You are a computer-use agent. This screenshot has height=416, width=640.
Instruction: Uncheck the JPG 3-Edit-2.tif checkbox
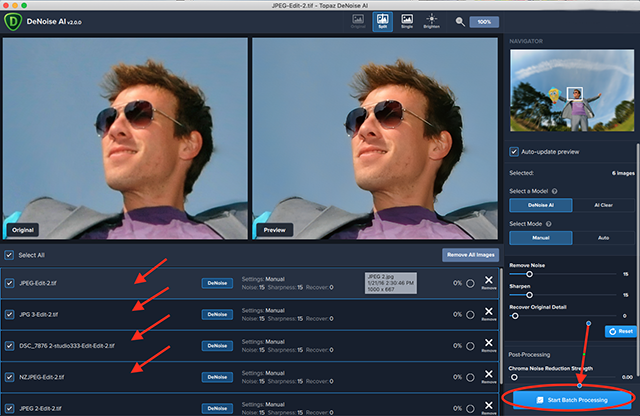click(x=9, y=314)
